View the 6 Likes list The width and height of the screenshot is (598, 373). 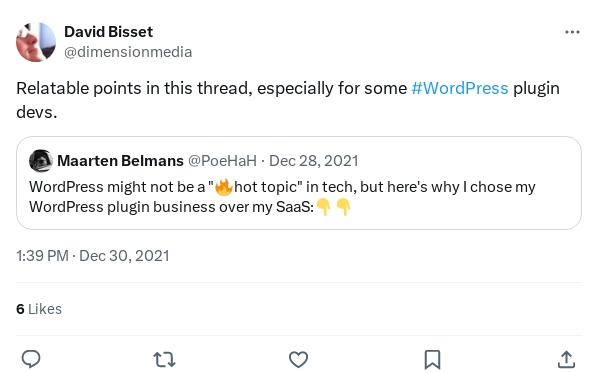tap(39, 309)
